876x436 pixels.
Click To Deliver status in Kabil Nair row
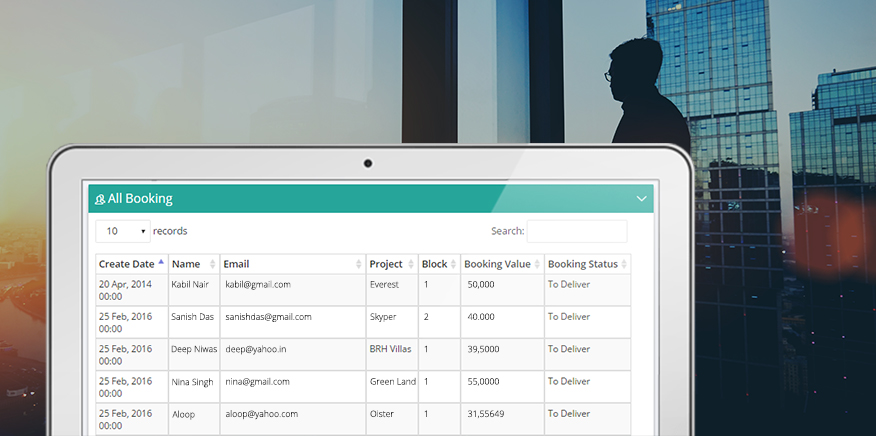[569, 285]
